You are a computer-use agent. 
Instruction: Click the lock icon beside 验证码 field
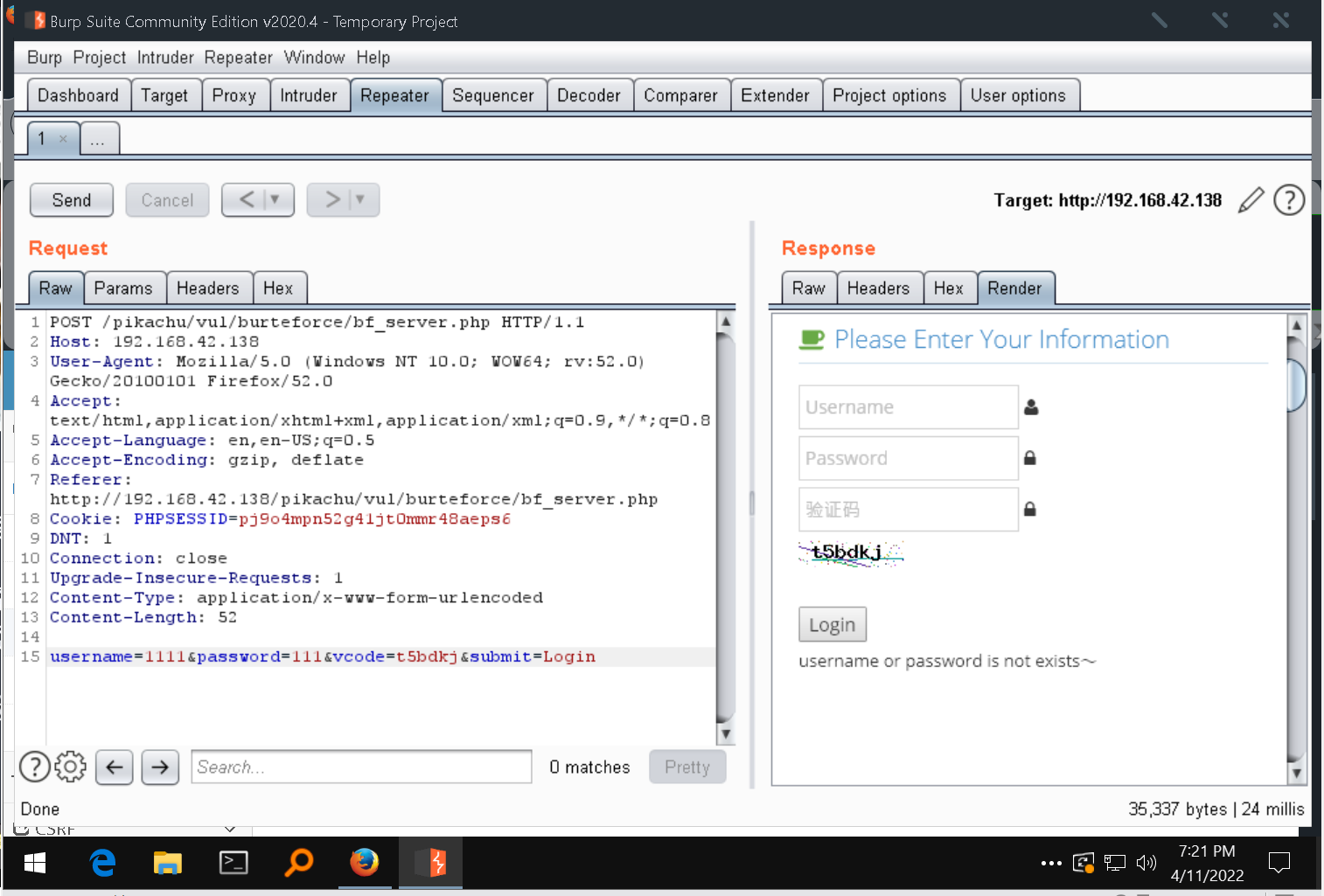(1030, 509)
